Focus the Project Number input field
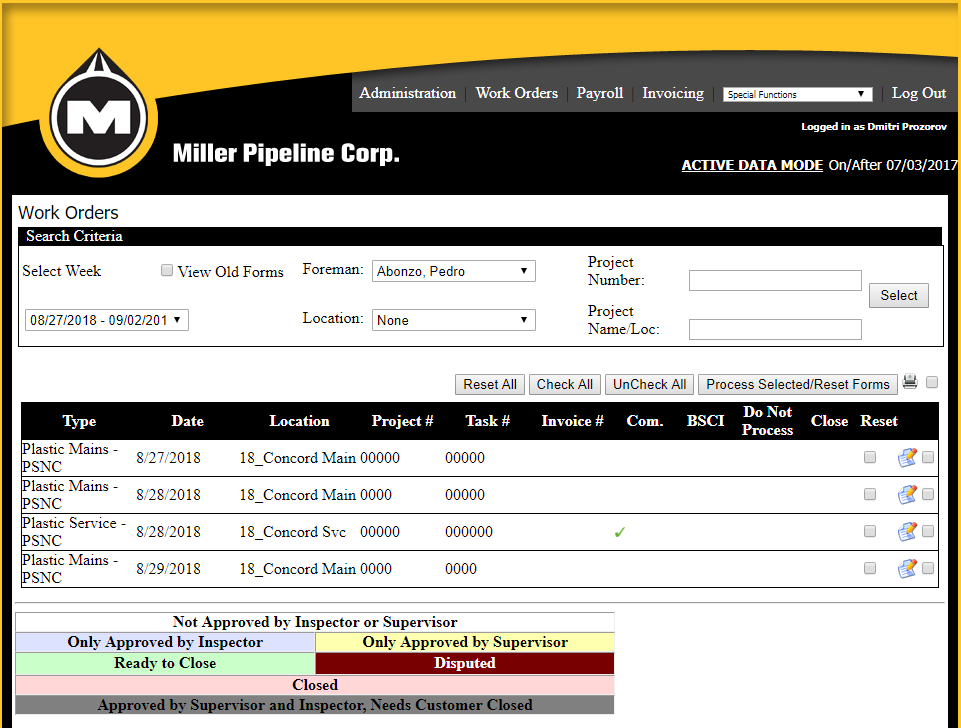The image size is (961, 728). pyautogui.click(x=775, y=281)
